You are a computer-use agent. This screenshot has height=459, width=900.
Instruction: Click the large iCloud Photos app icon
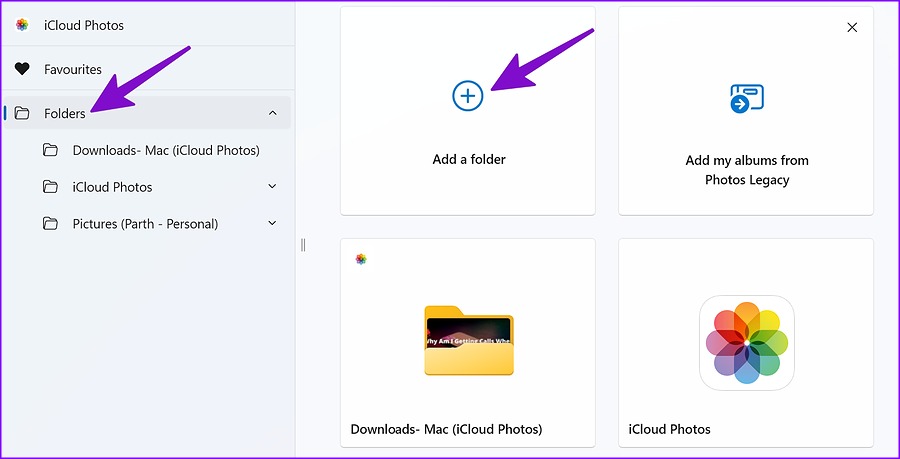point(747,343)
